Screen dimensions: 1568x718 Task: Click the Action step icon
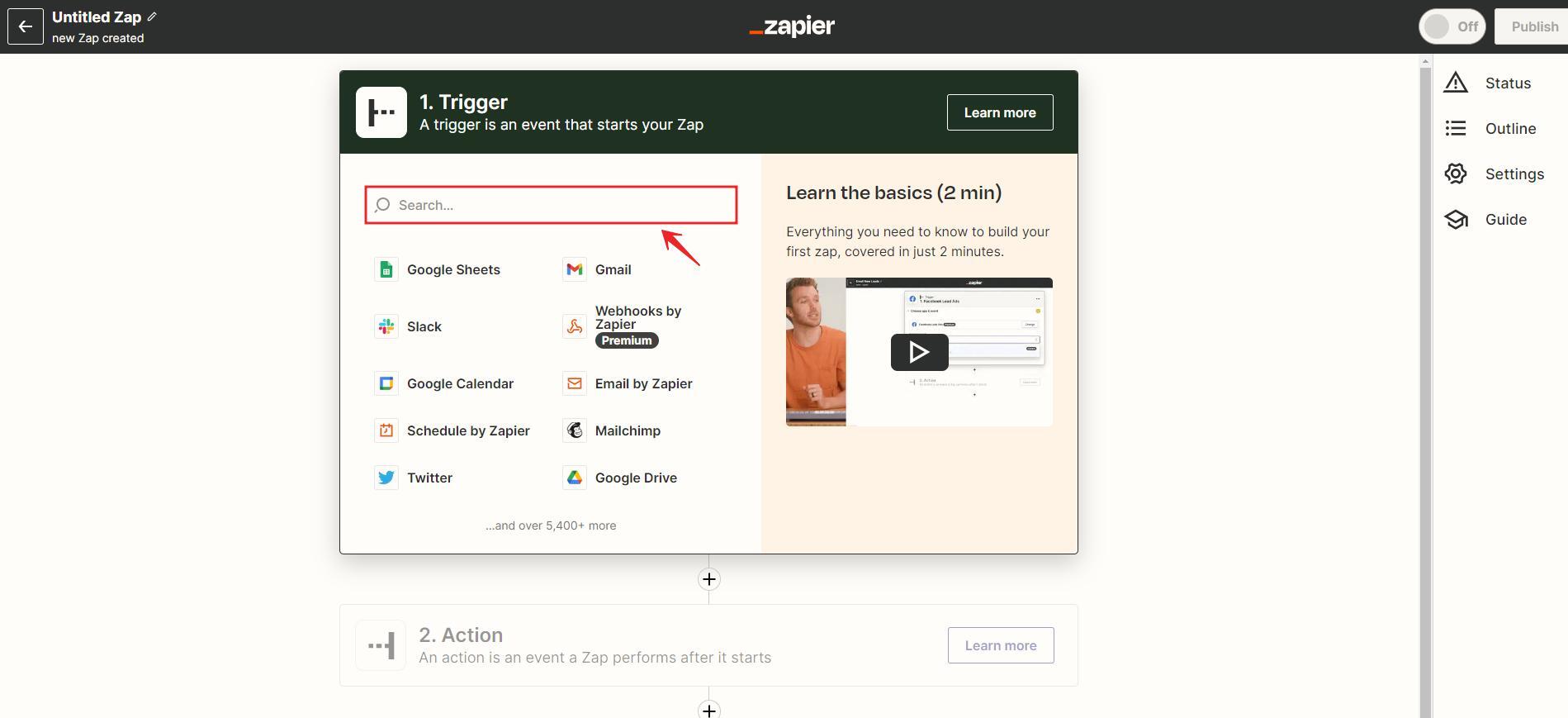point(381,645)
